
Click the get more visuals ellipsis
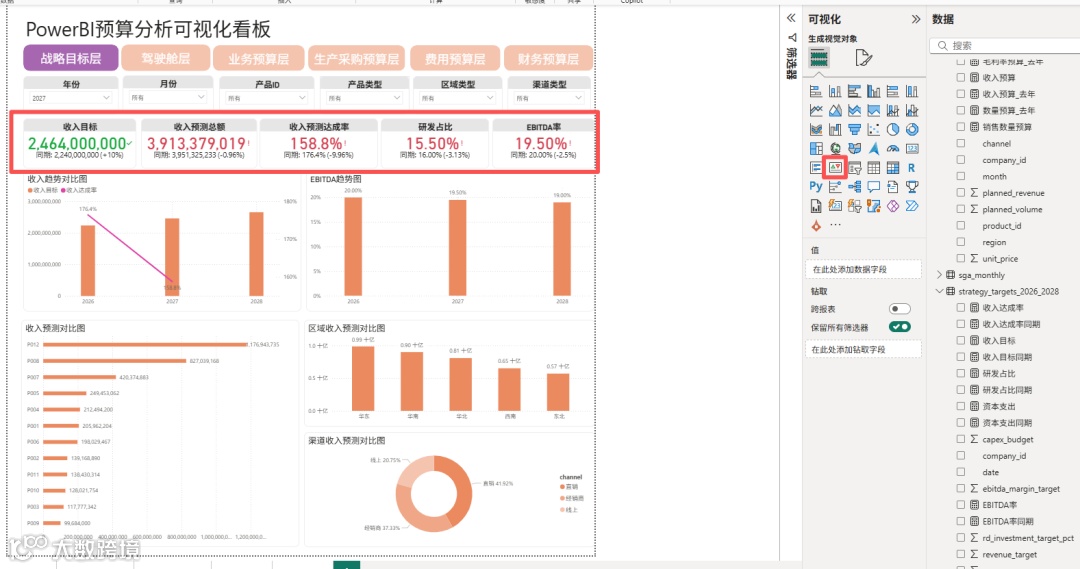[x=835, y=225]
